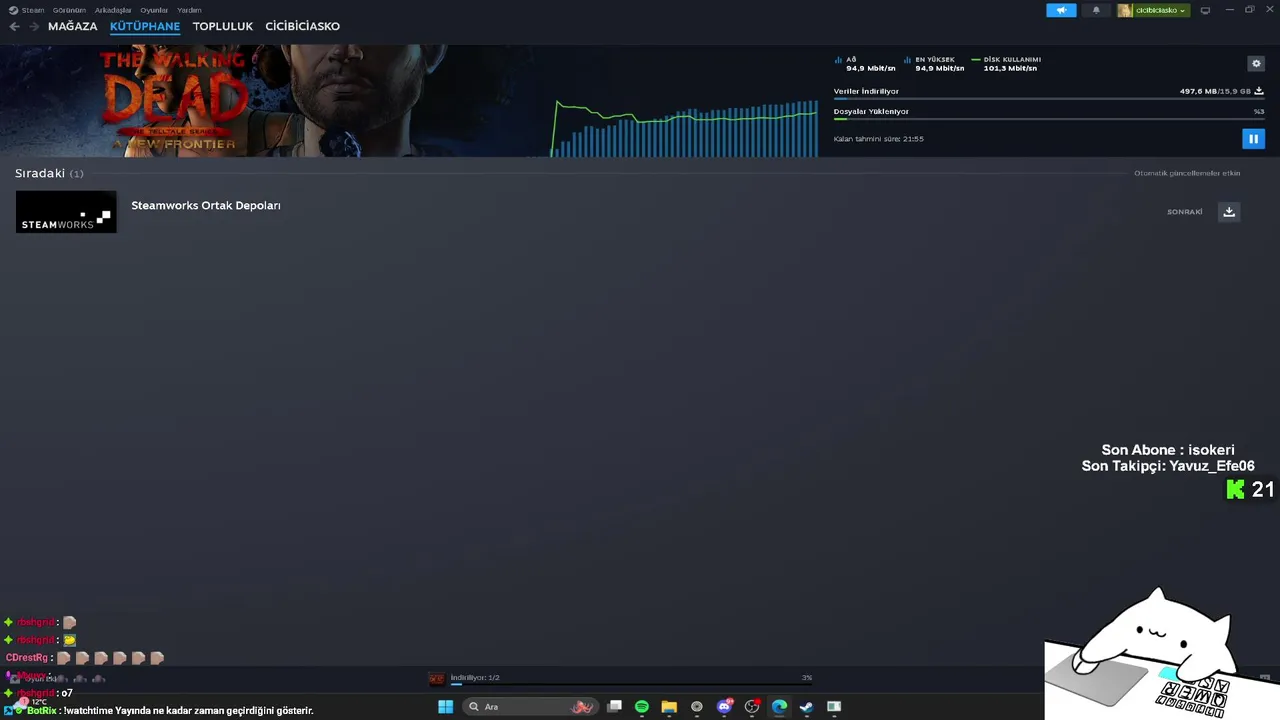Open the Yardım menu
This screenshot has height=720, width=1280.
coord(189,10)
